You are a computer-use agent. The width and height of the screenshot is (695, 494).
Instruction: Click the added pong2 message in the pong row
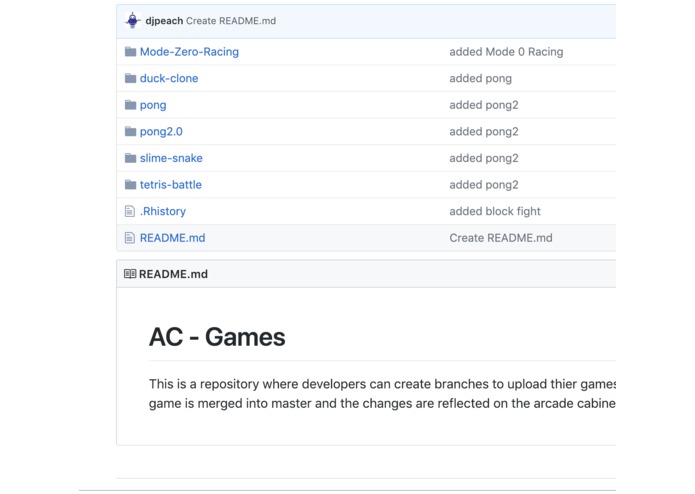click(484, 105)
